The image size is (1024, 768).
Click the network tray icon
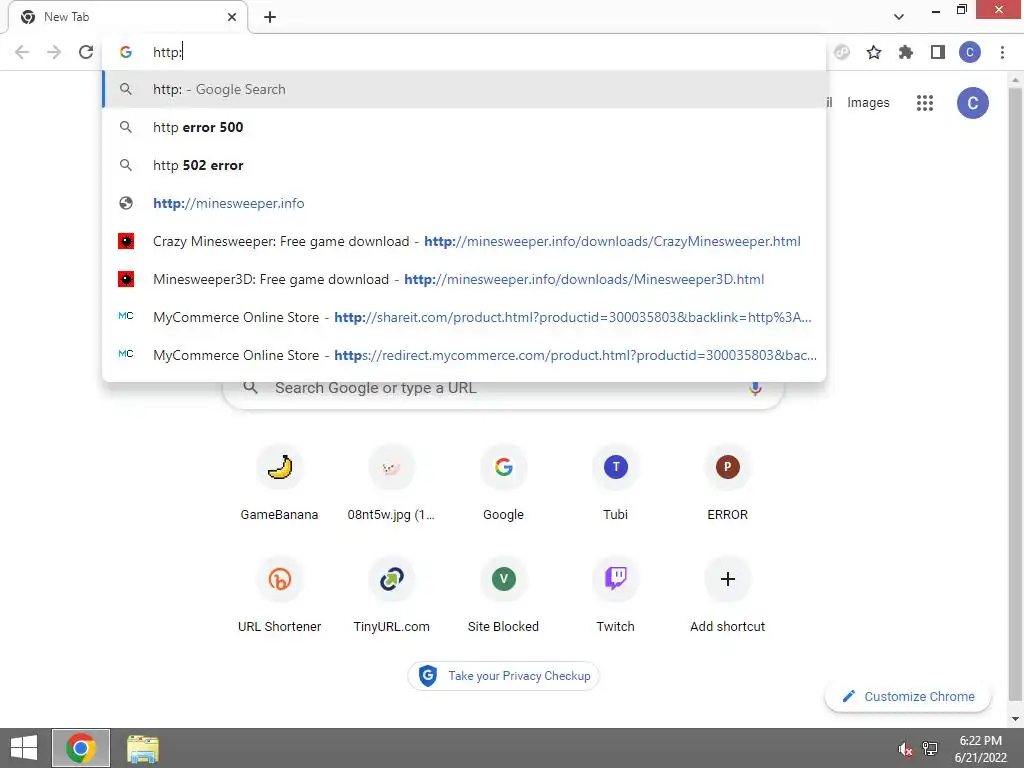pyautogui.click(x=930, y=749)
